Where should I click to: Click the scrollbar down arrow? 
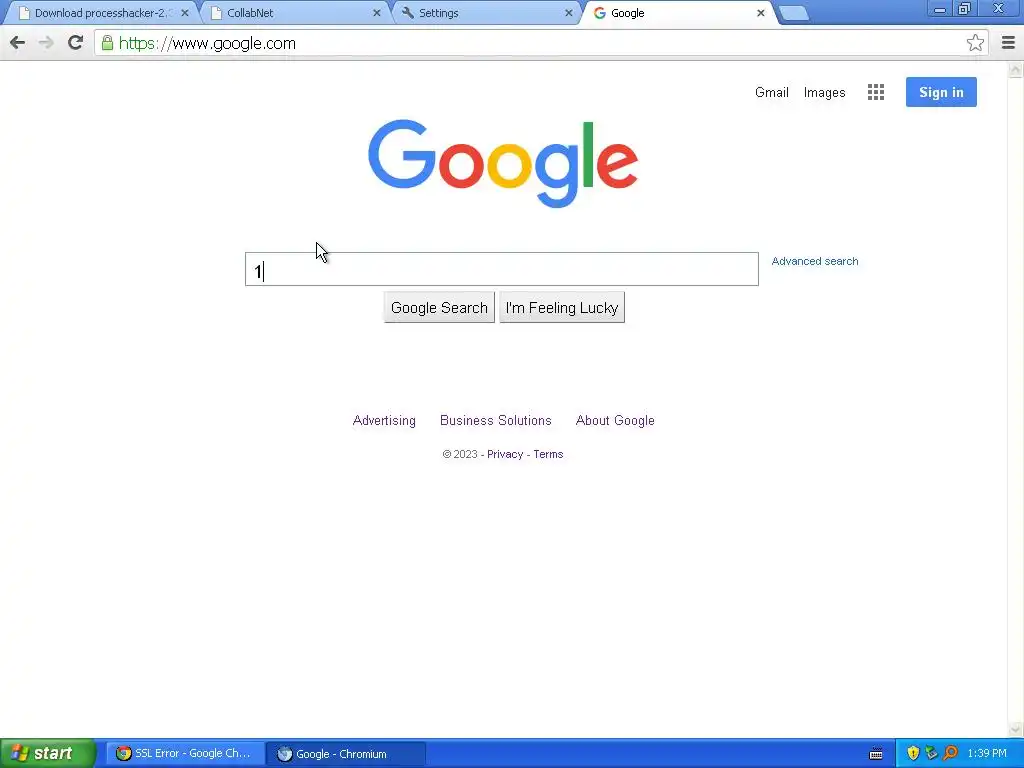(1016, 729)
